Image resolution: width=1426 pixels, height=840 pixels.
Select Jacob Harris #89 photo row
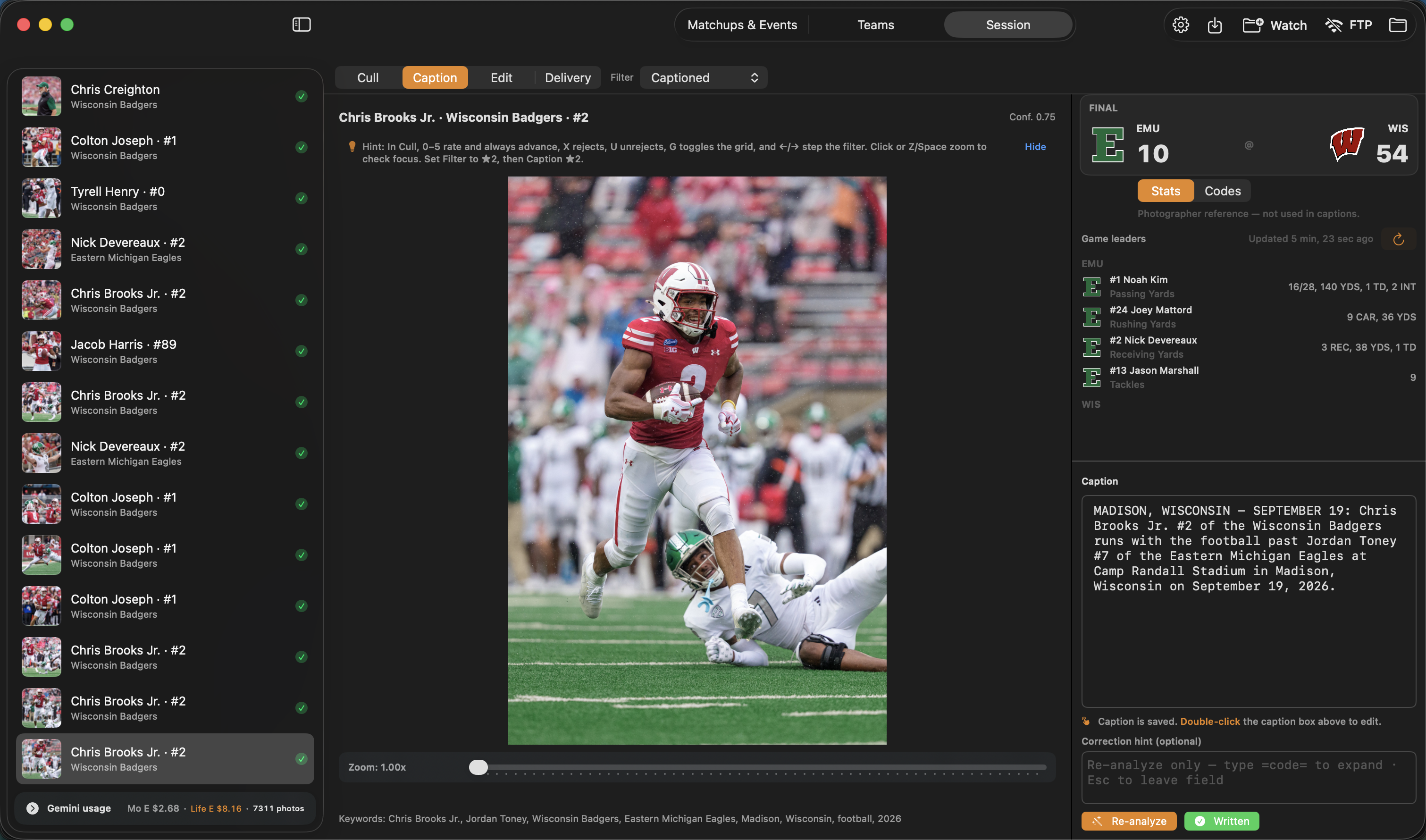pos(165,351)
